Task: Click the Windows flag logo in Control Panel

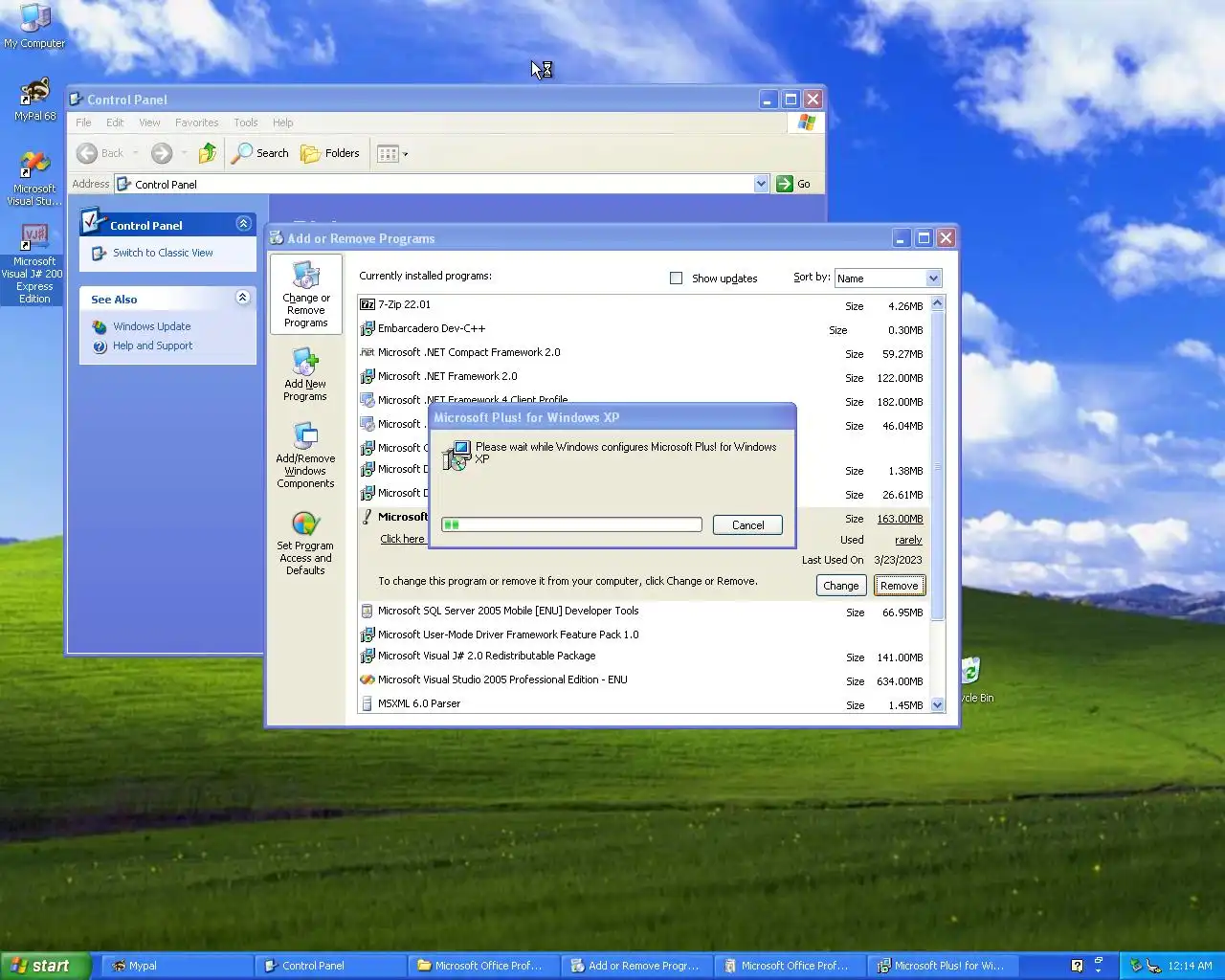Action: 806,122
